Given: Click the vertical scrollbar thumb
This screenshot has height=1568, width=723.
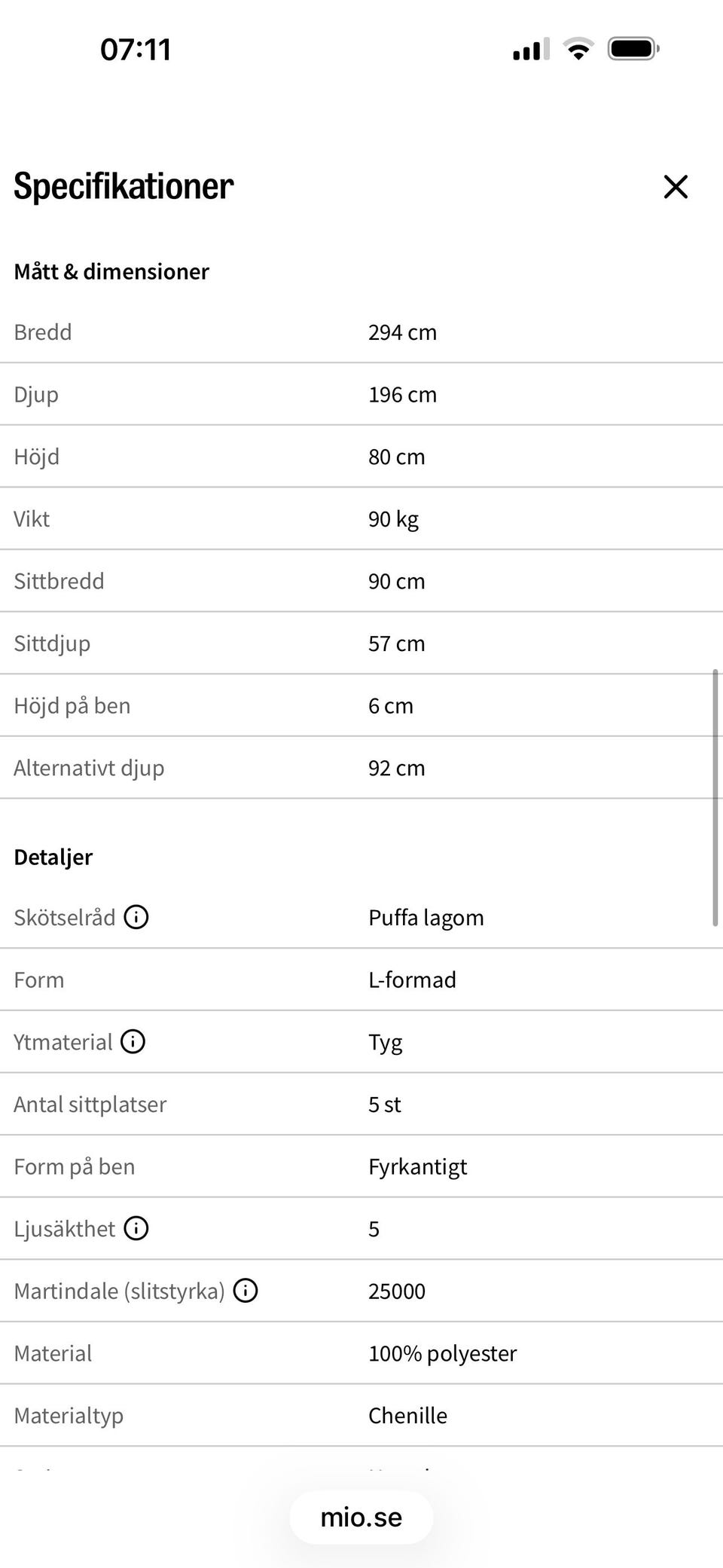Looking at the screenshot, I should point(715,797).
